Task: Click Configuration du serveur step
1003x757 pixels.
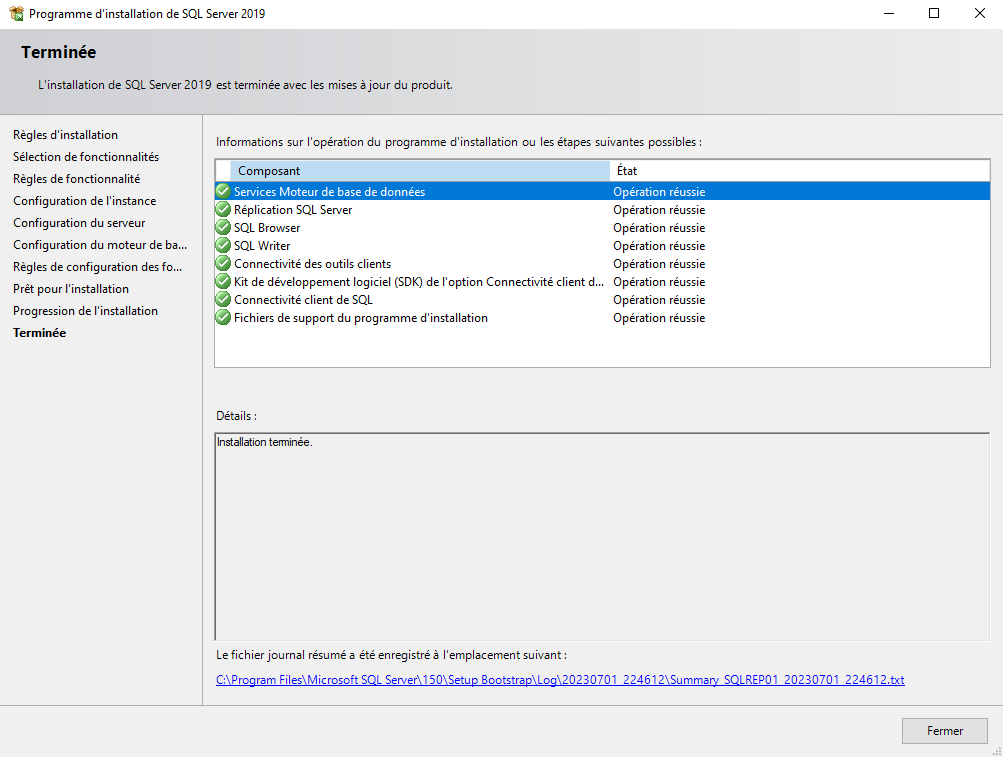Action: (79, 223)
